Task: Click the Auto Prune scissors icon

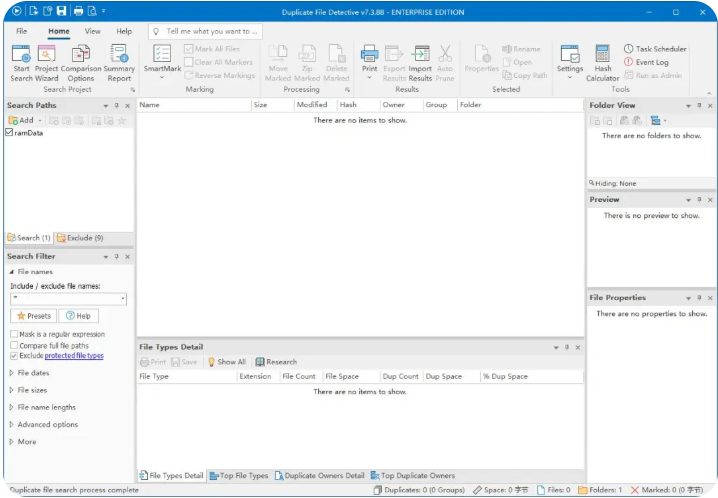Action: pyautogui.click(x=445, y=54)
